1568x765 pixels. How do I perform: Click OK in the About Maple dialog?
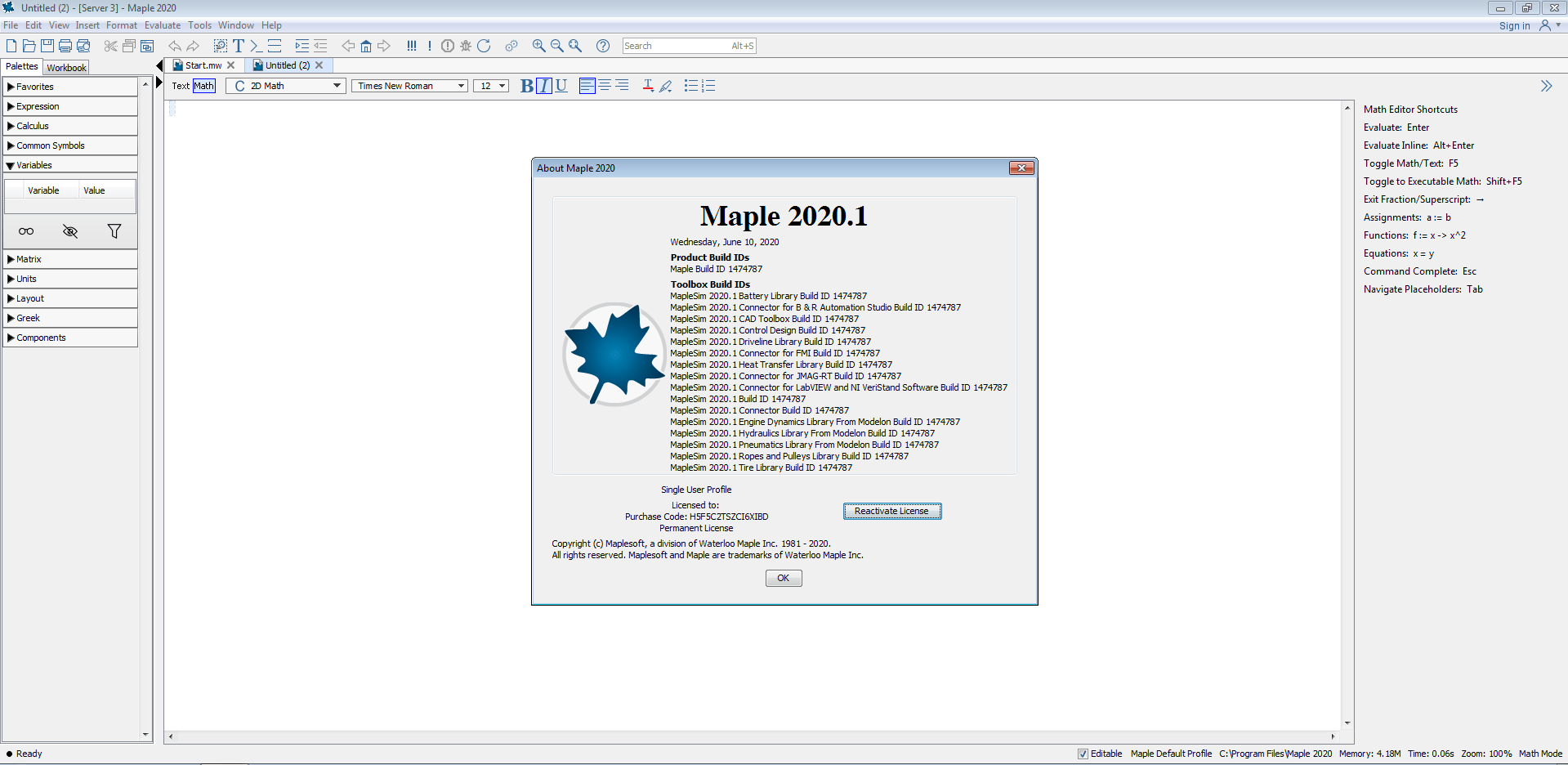click(x=784, y=578)
